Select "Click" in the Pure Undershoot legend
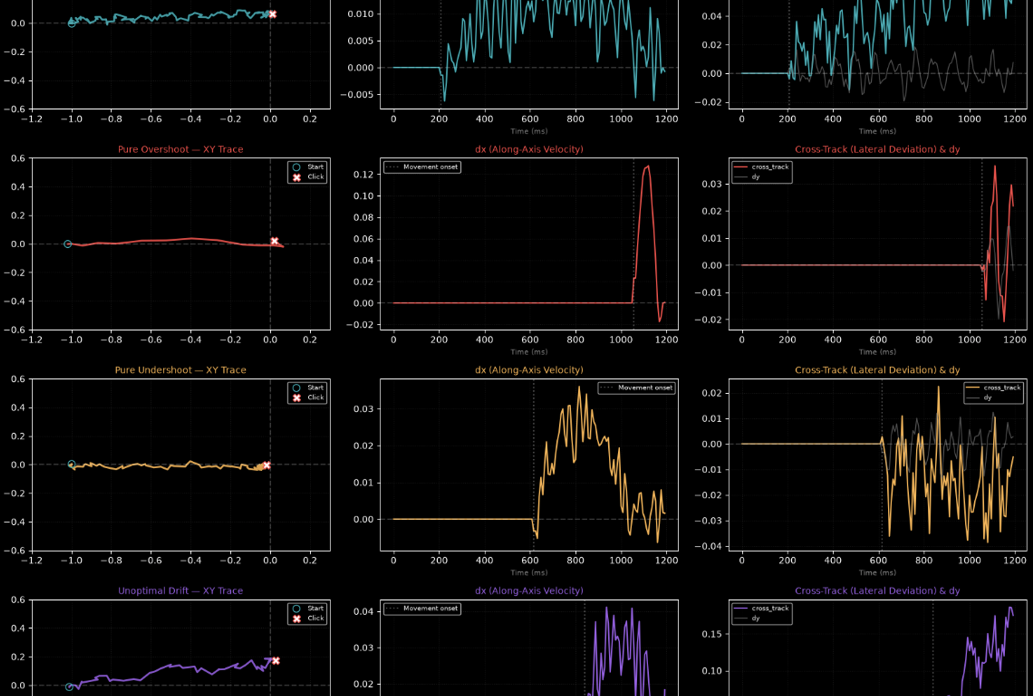1033x696 pixels. 315,397
